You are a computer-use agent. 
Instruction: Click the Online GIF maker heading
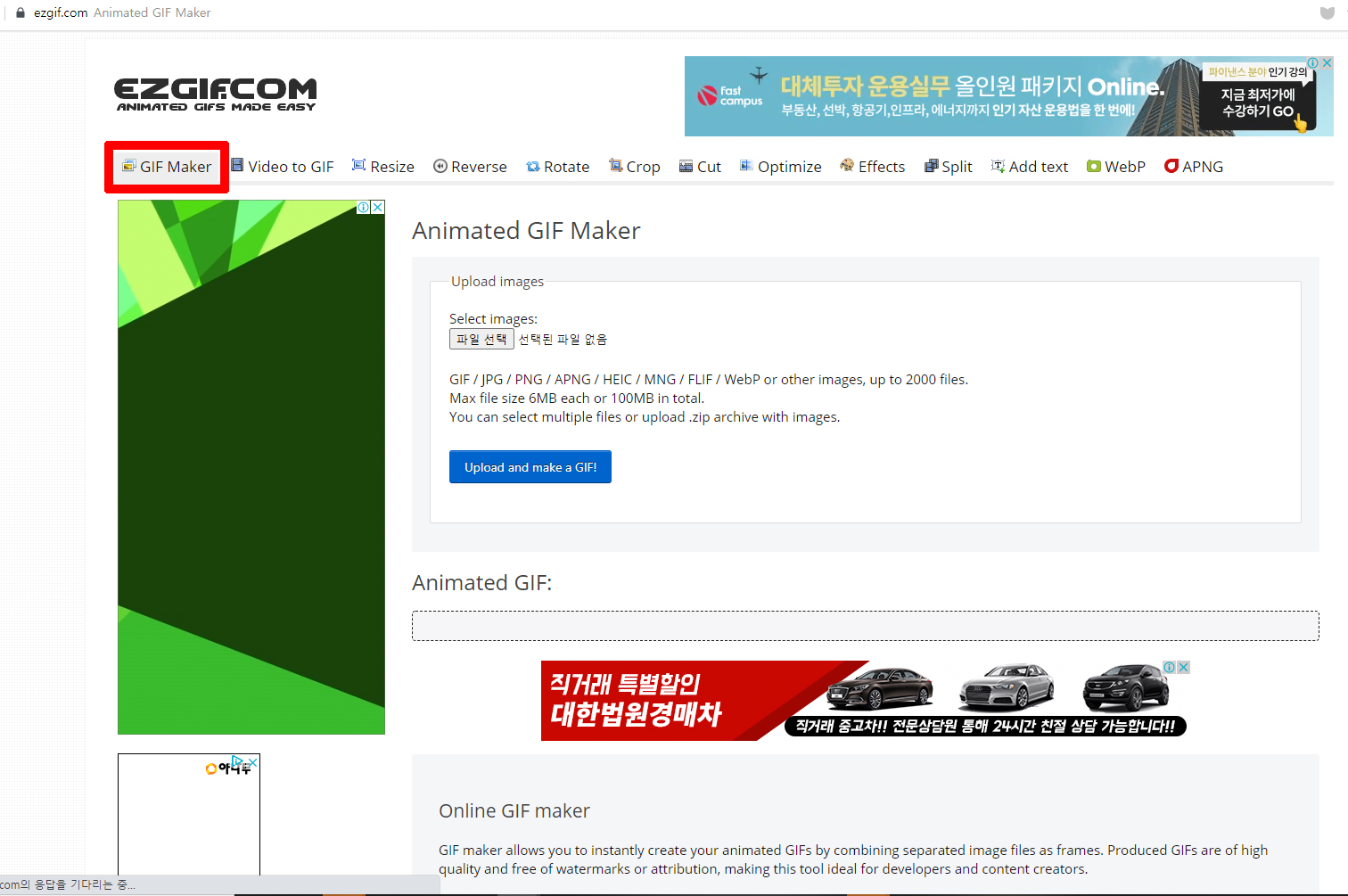pyautogui.click(x=514, y=810)
